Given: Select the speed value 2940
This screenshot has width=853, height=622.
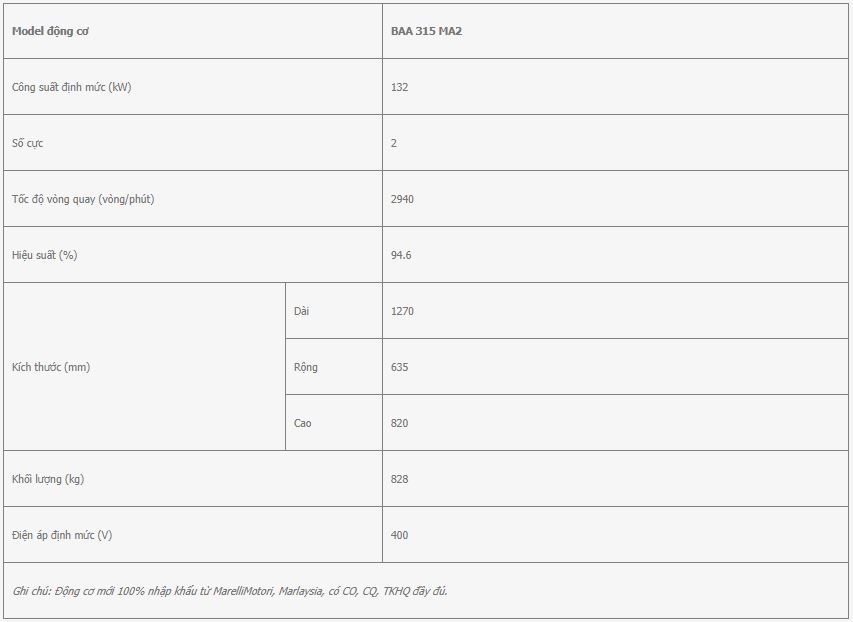Looking at the screenshot, I should pos(402,199).
